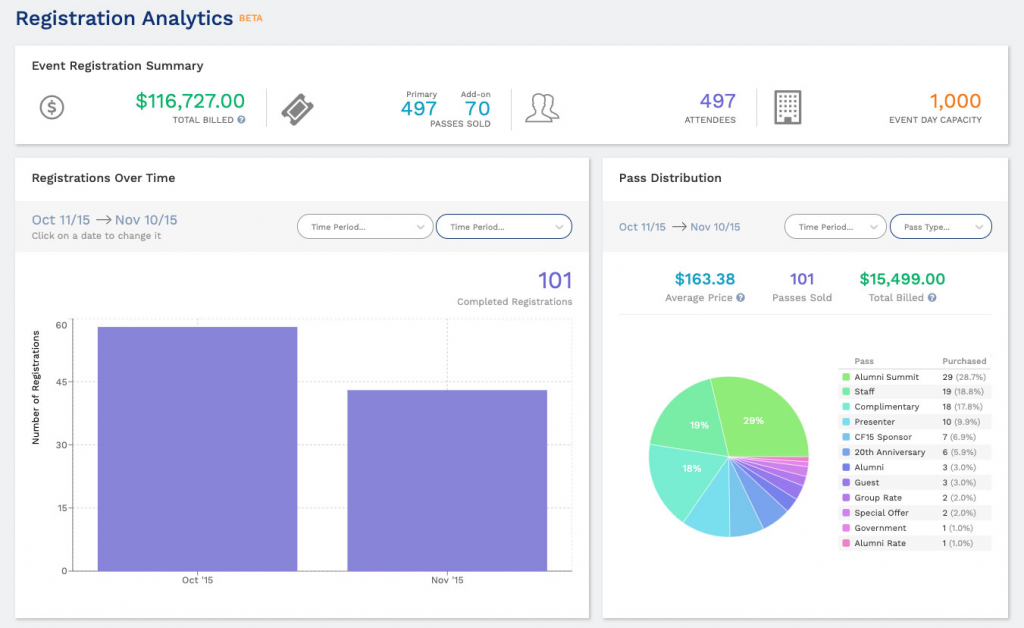
Task: Click the Staff purchased count 19 (18.8%)
Action: (963, 392)
